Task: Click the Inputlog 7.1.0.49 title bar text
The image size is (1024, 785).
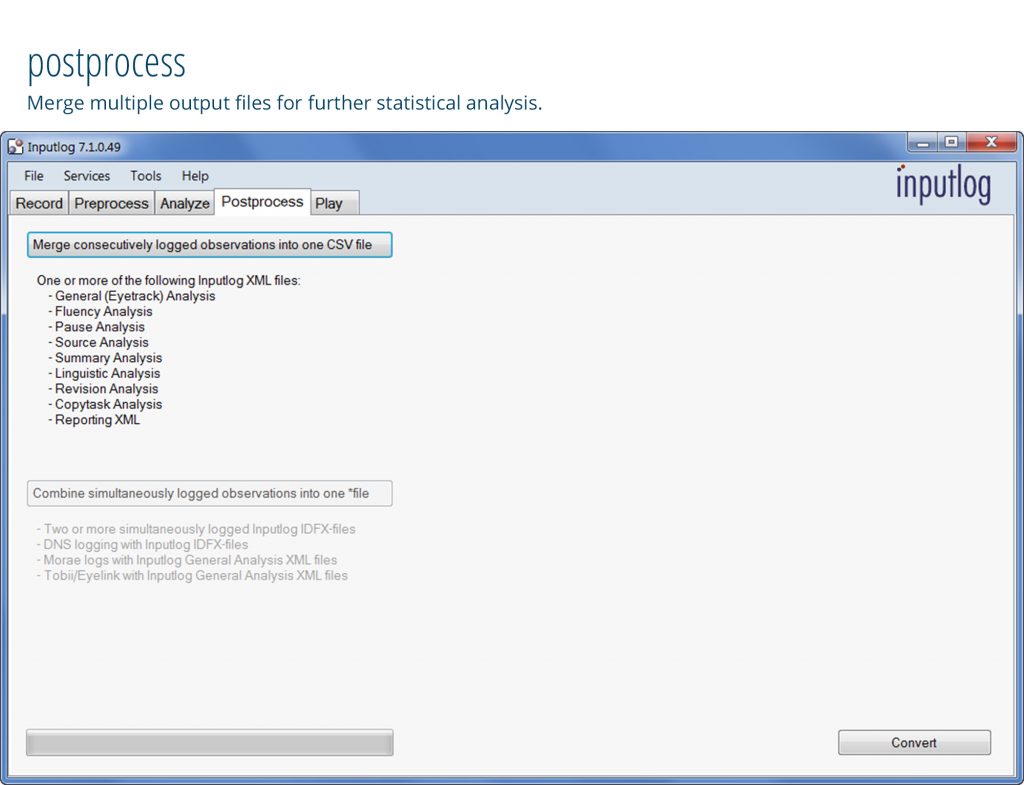Action: tap(74, 147)
